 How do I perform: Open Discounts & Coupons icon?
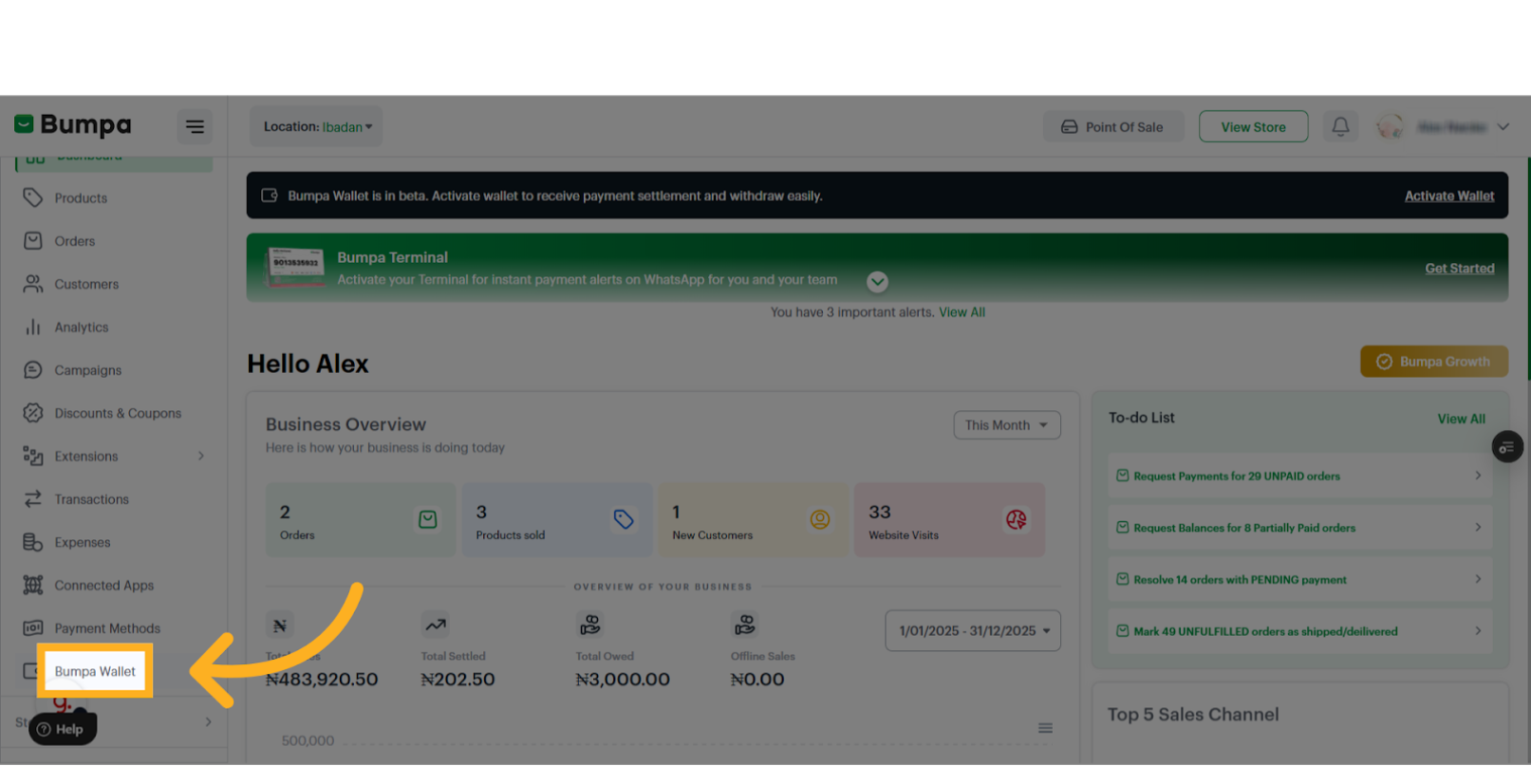[x=33, y=413]
